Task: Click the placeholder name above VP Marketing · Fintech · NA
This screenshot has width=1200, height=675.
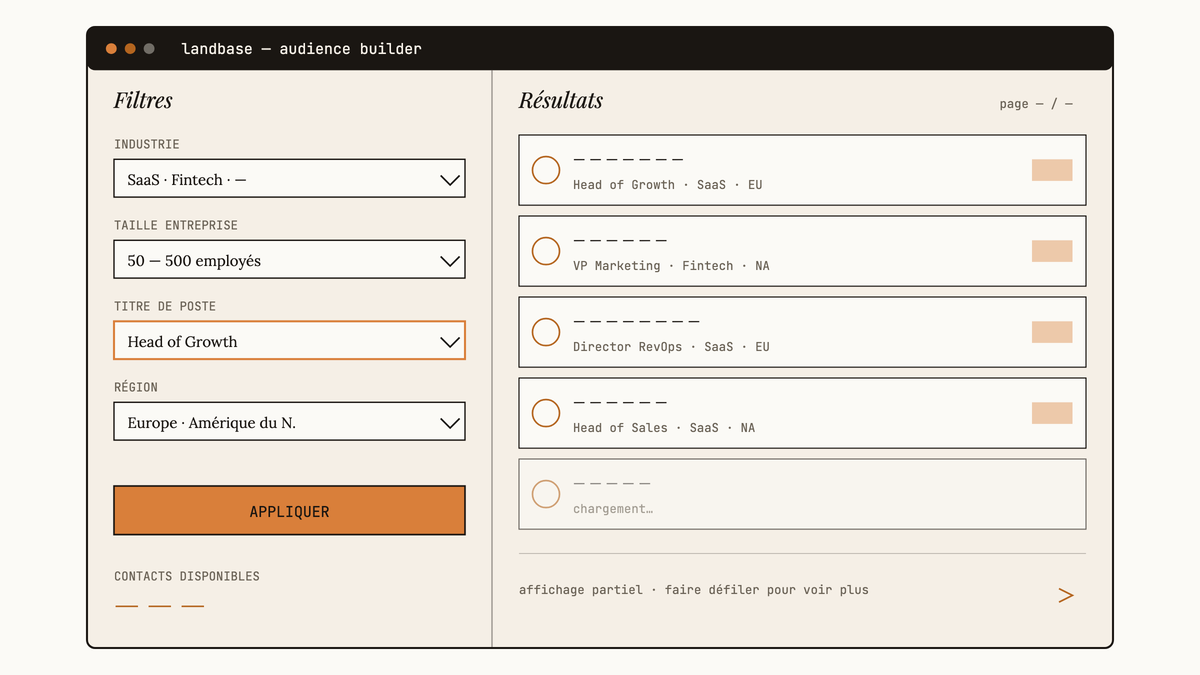Action: [x=620, y=241]
